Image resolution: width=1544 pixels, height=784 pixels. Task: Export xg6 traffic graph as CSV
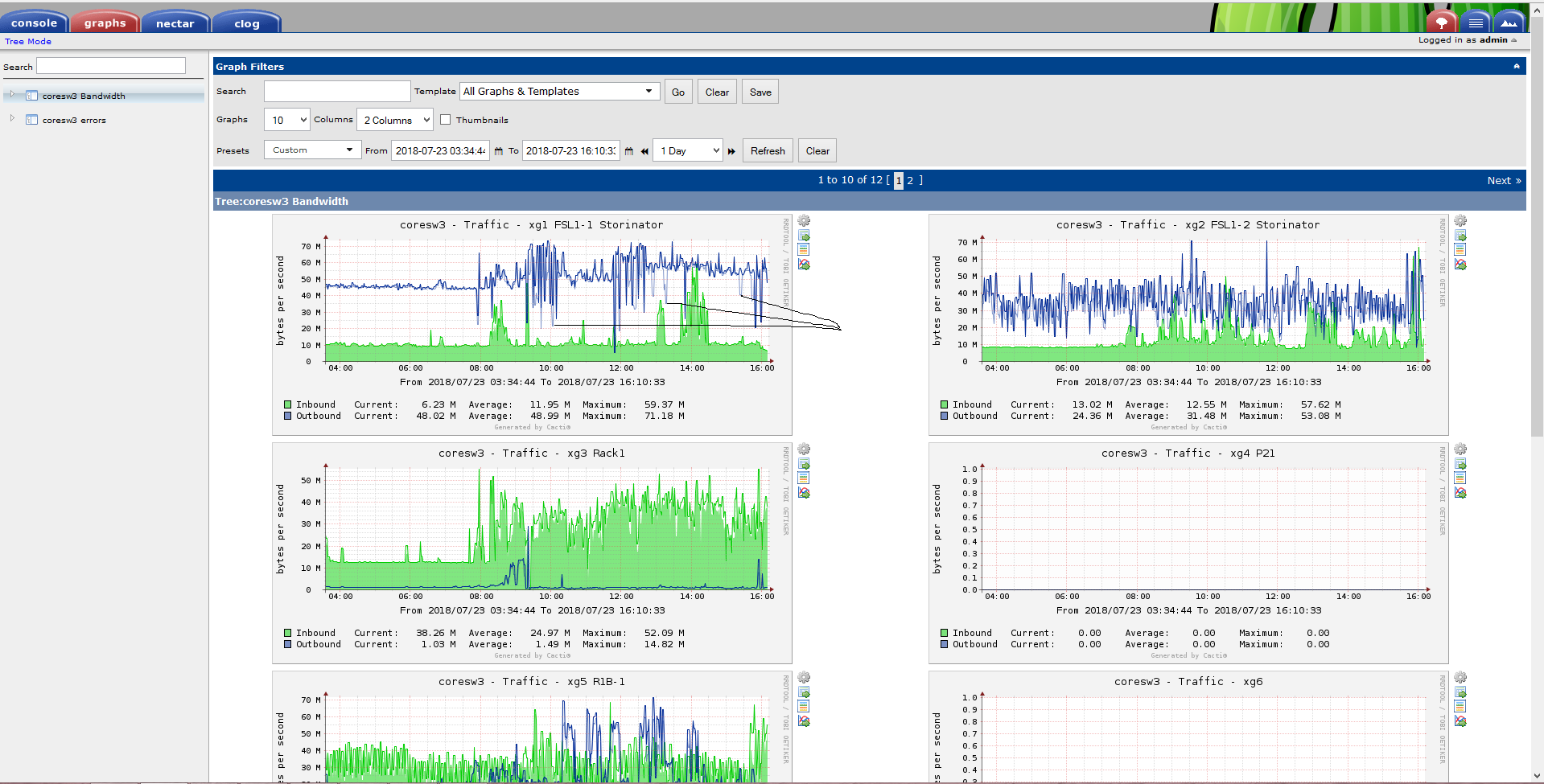click(1460, 692)
